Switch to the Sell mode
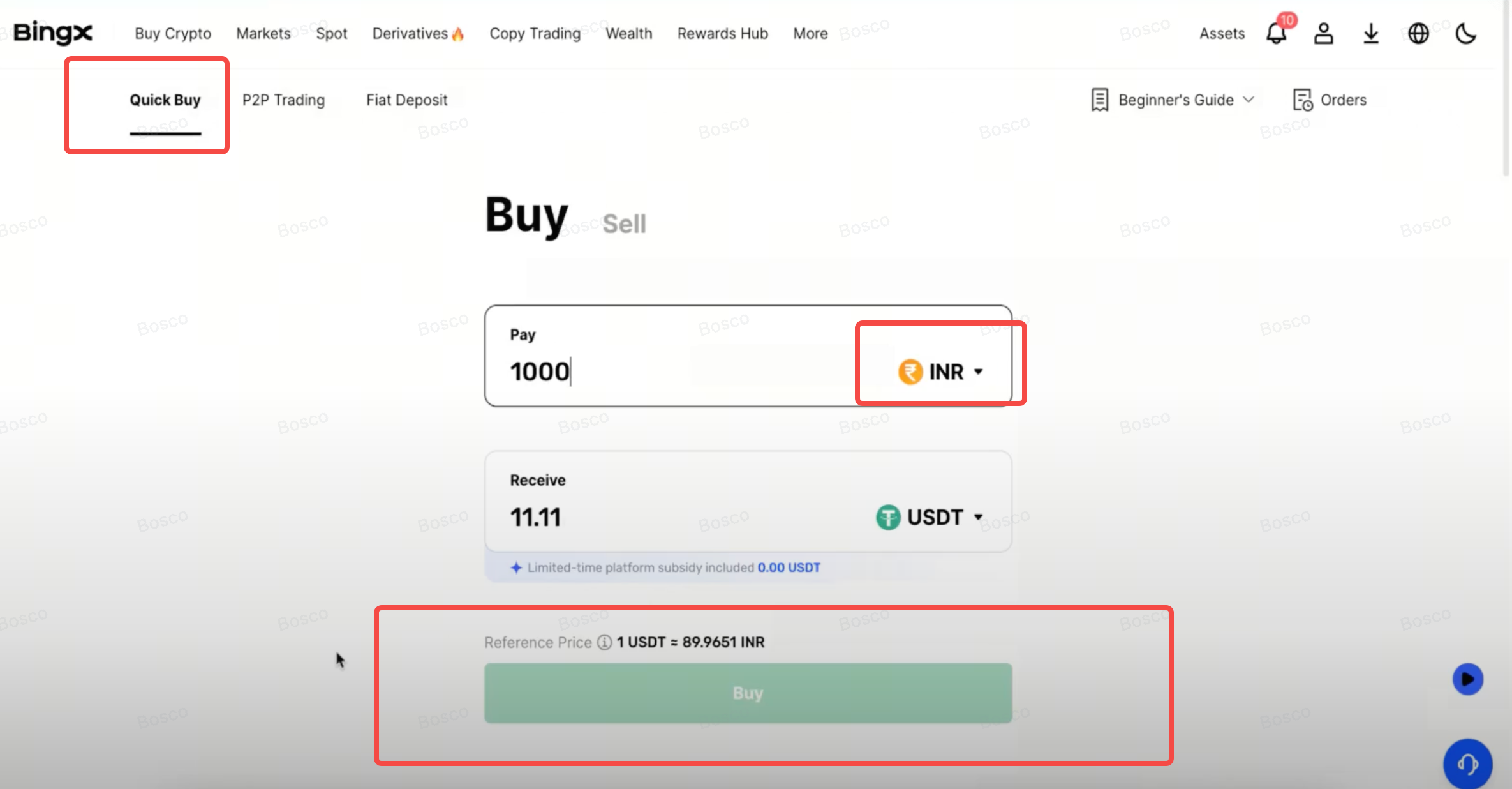 pyautogui.click(x=624, y=224)
